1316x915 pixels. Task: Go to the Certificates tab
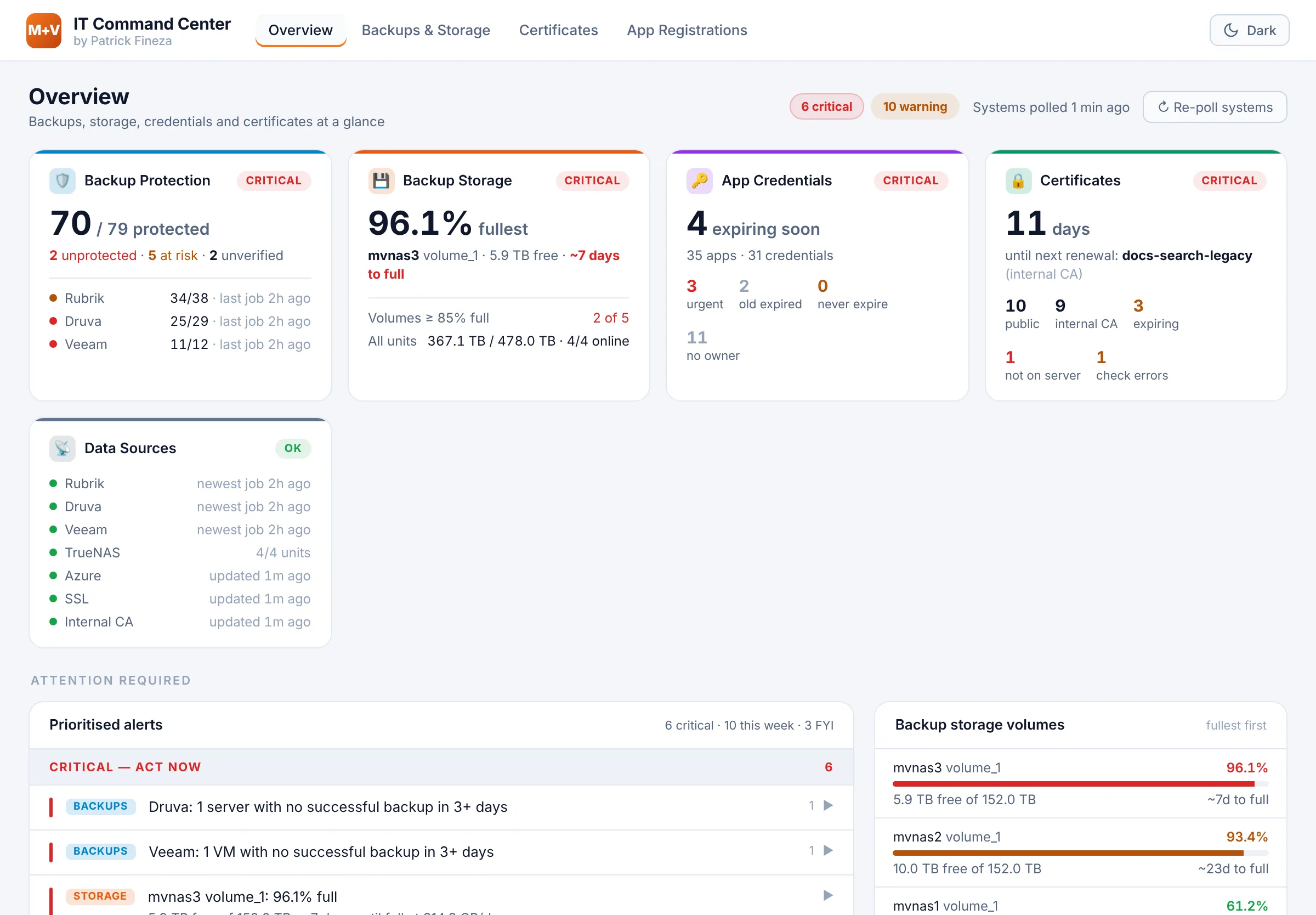[x=558, y=30]
